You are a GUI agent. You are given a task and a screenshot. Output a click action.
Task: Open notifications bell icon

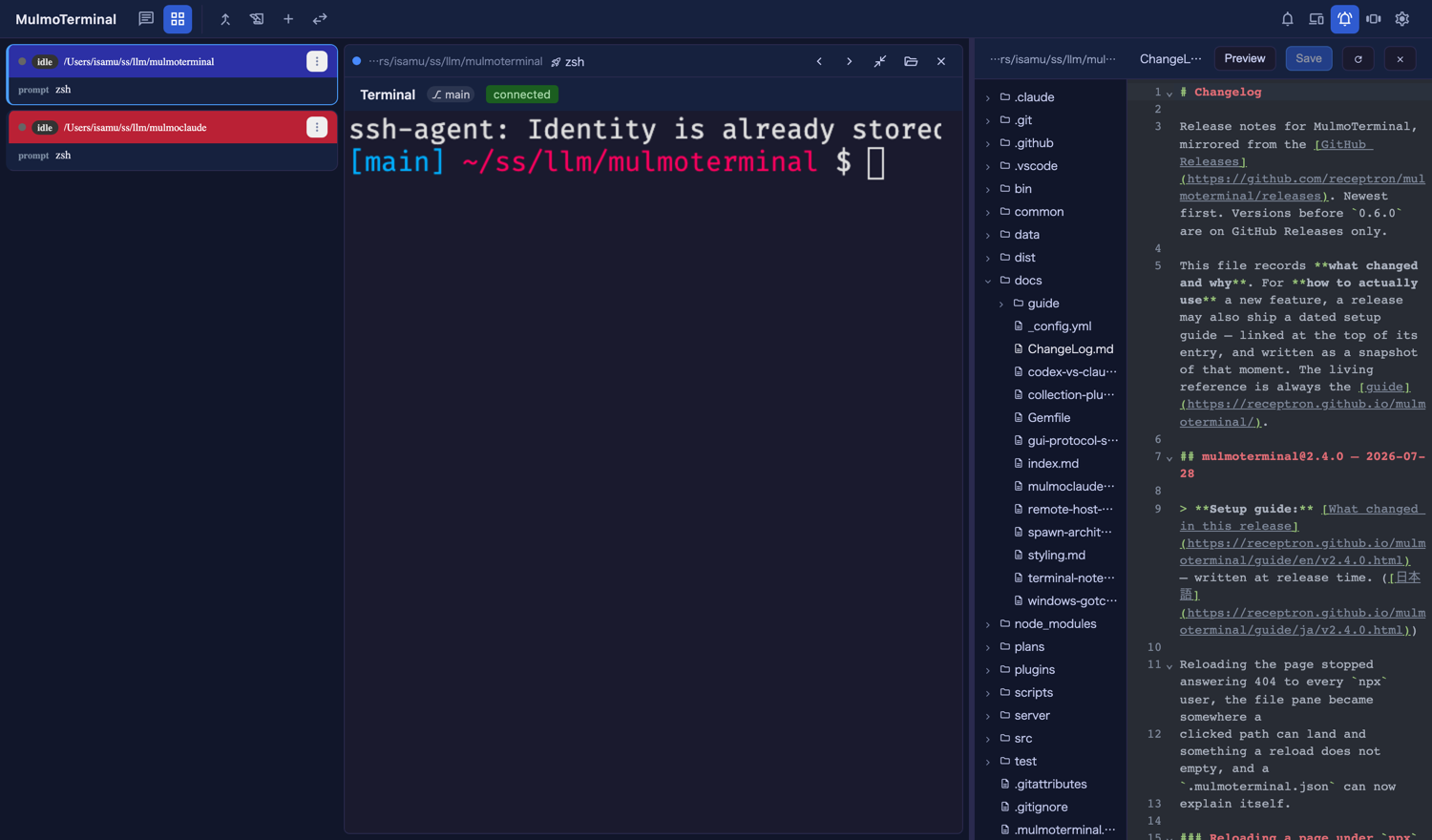[1288, 19]
